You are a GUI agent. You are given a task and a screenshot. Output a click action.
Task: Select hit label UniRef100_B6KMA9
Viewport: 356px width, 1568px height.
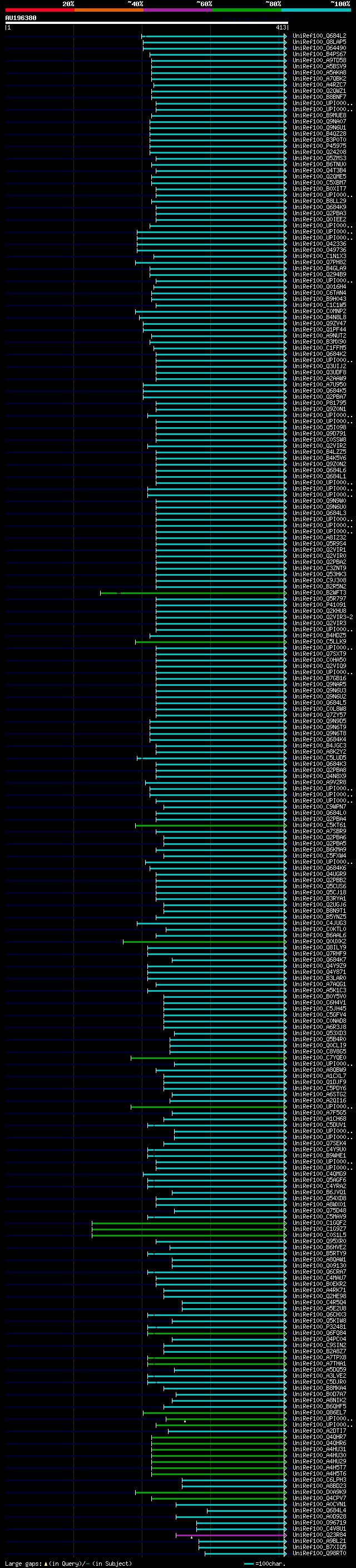tap(319, 849)
